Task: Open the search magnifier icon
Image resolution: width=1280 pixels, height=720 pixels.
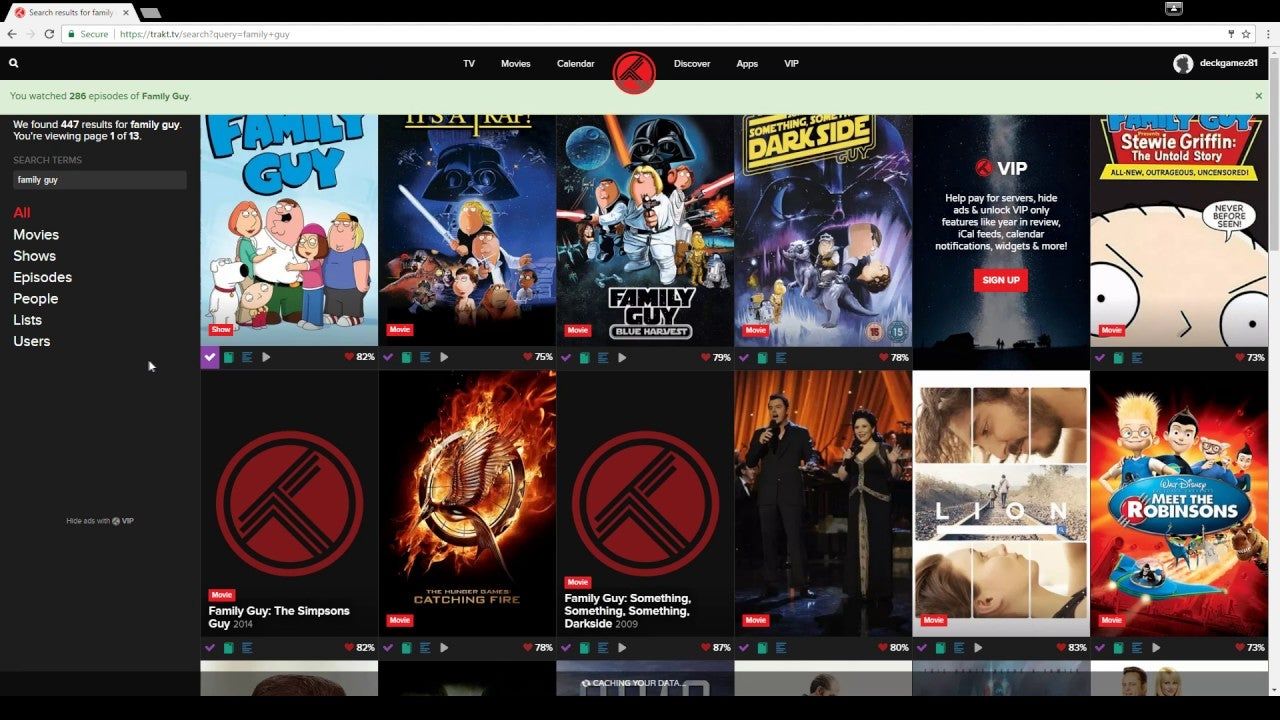Action: [x=13, y=63]
